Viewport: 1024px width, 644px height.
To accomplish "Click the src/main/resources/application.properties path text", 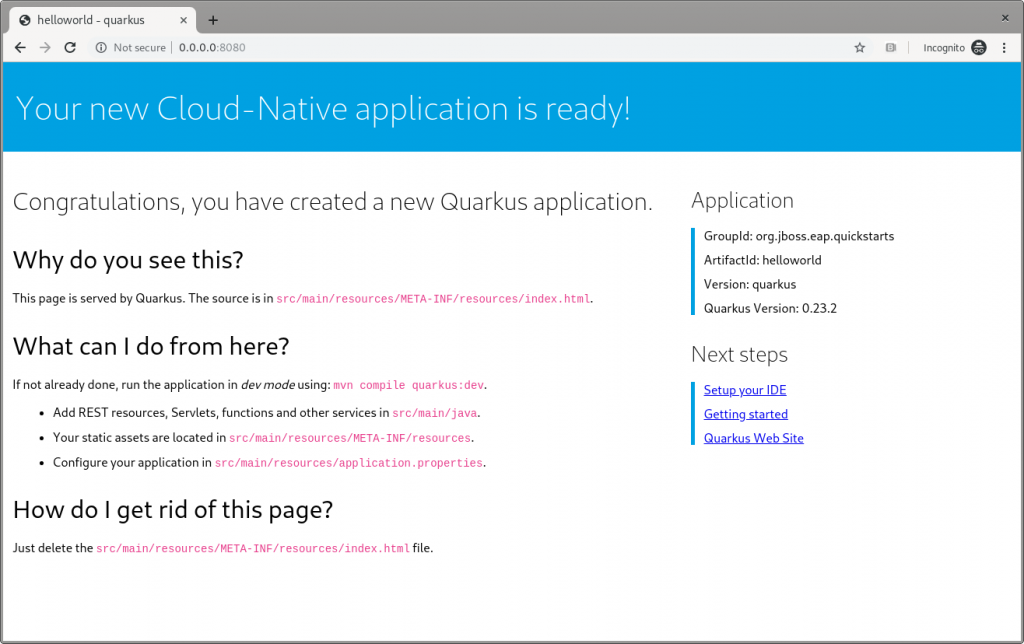I will (x=348, y=463).
